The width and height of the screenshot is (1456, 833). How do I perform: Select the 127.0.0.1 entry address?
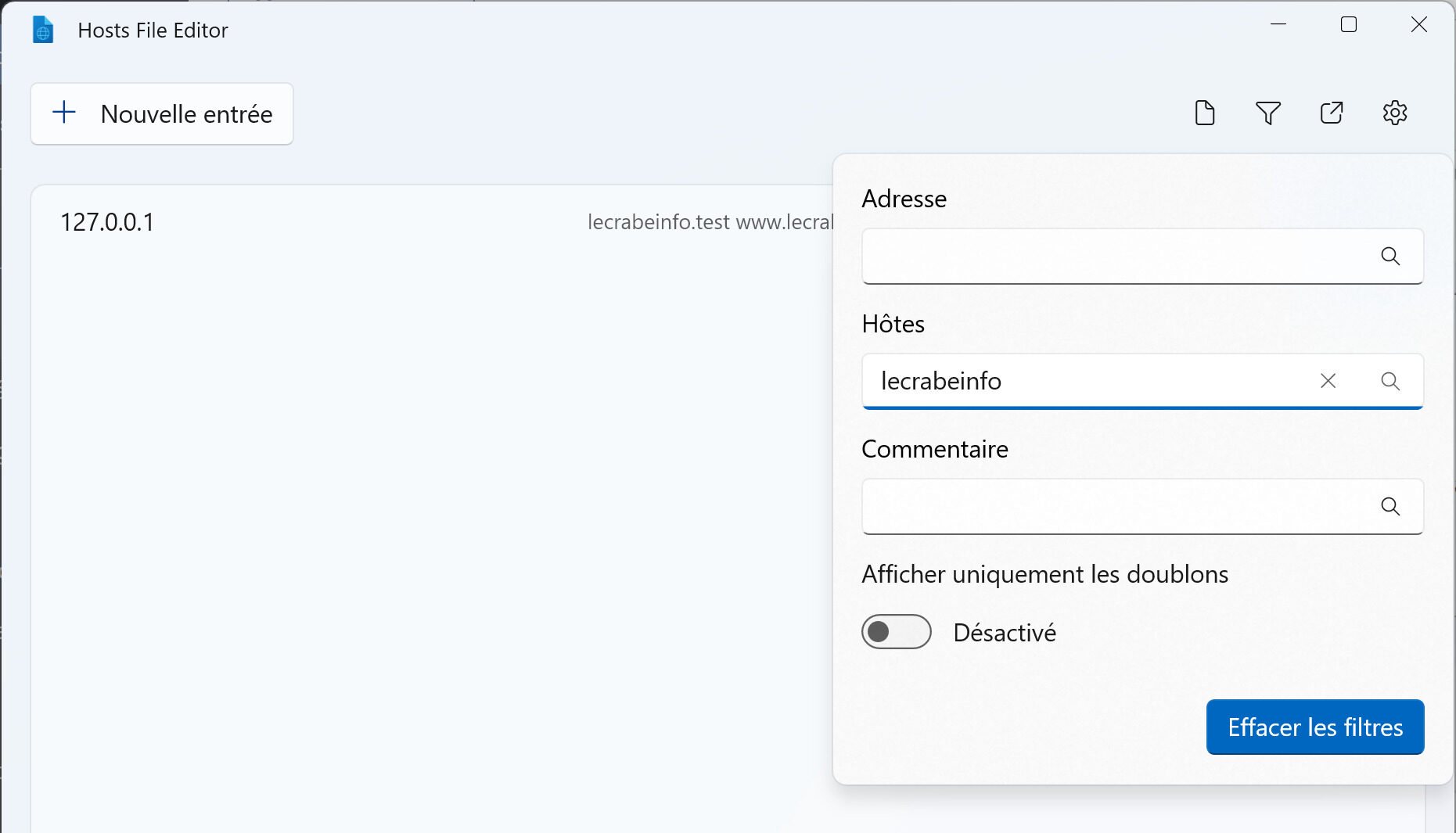[x=107, y=222]
